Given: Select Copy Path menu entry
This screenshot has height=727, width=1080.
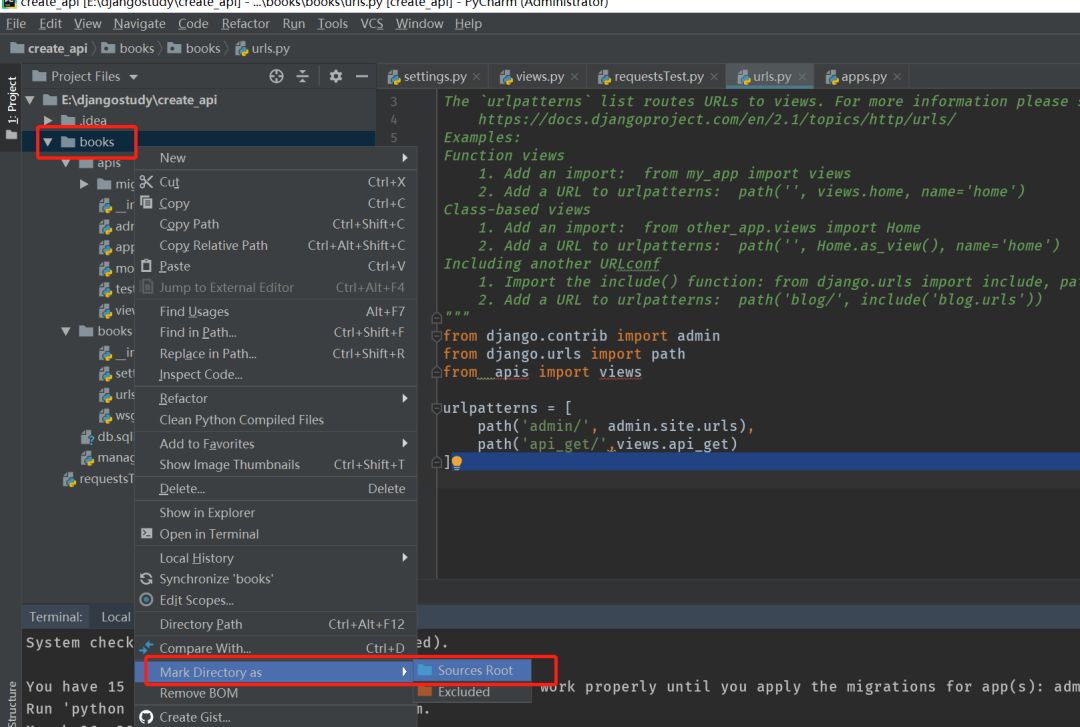Looking at the screenshot, I should click(276, 224).
